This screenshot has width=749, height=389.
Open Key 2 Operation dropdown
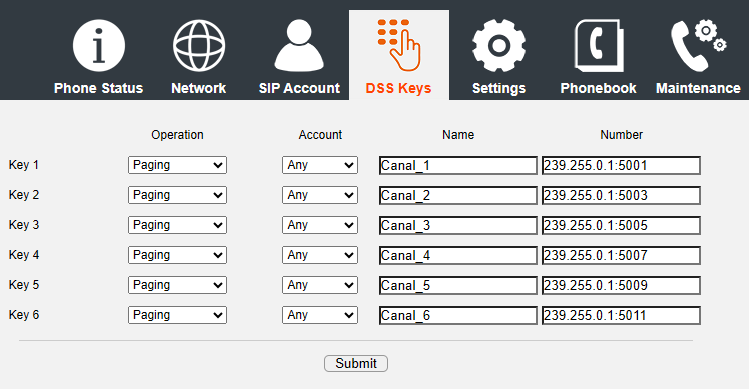pos(177,195)
